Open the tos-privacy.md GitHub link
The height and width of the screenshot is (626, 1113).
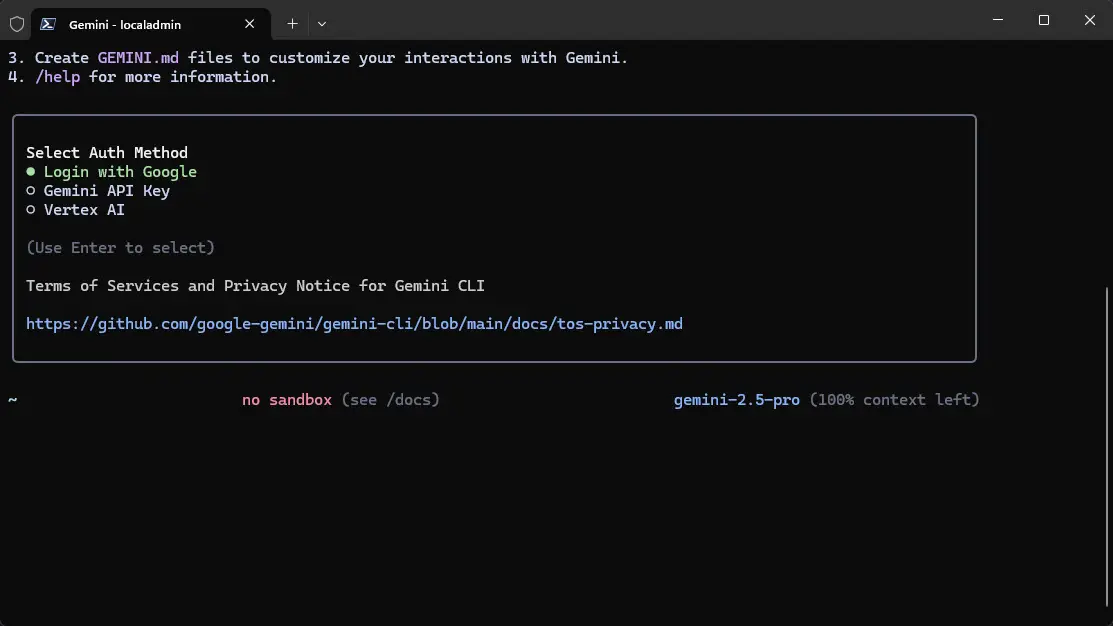[x=354, y=324]
